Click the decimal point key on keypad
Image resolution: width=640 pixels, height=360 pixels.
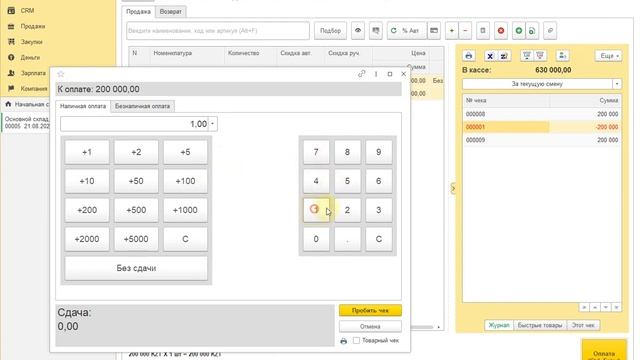point(347,239)
